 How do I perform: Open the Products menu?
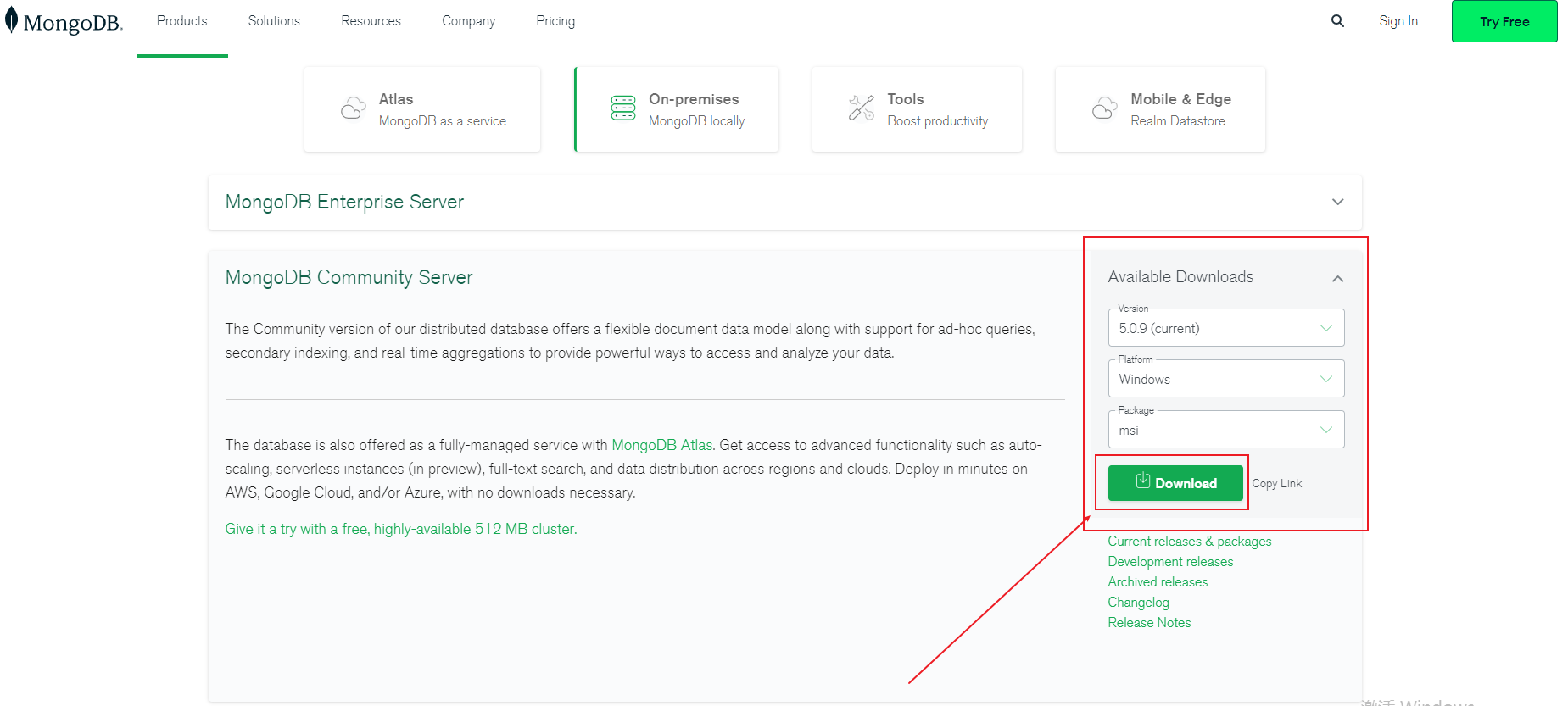(x=181, y=21)
